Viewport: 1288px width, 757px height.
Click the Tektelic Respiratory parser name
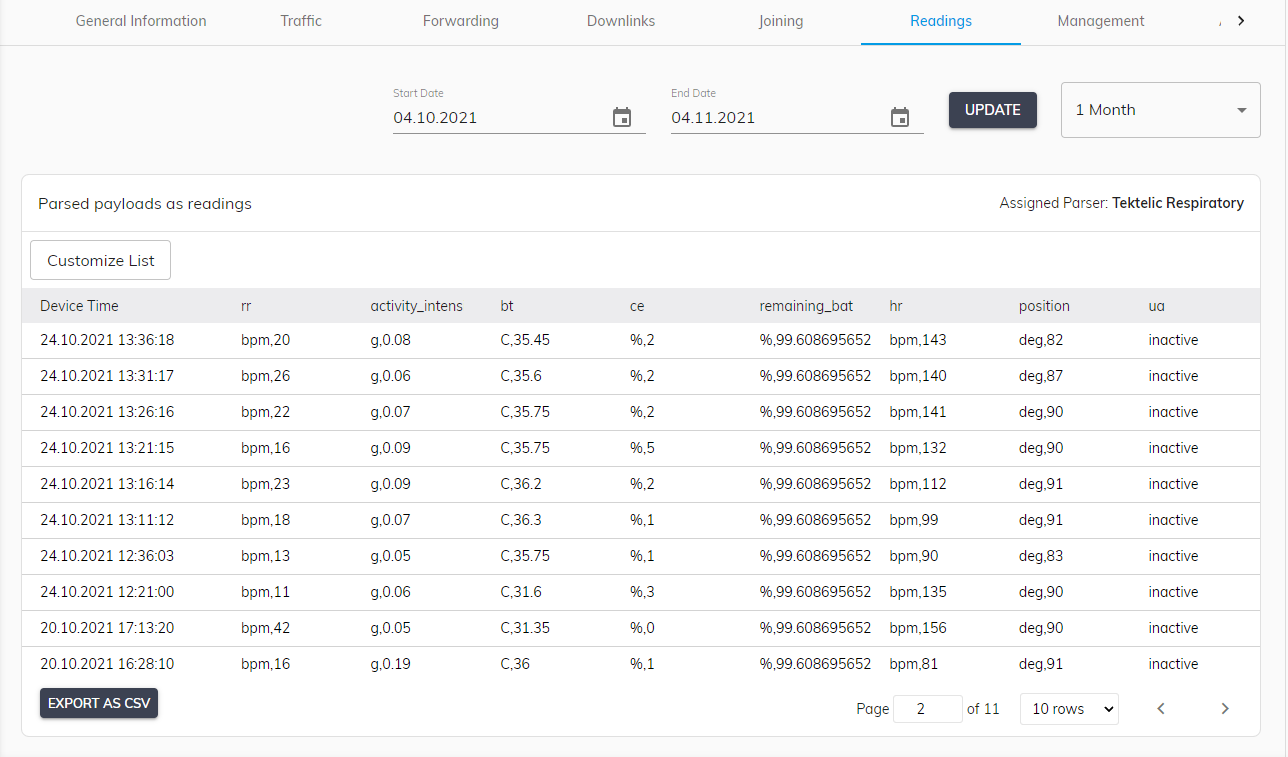(x=1178, y=203)
